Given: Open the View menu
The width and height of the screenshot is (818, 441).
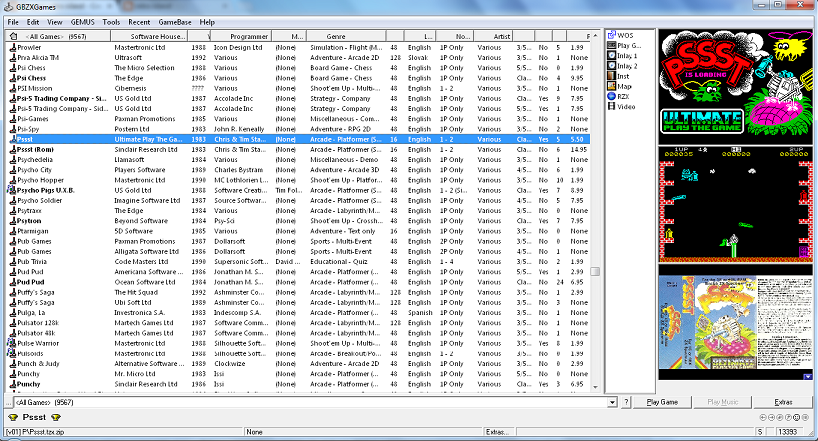Looking at the screenshot, I should click(55, 22).
